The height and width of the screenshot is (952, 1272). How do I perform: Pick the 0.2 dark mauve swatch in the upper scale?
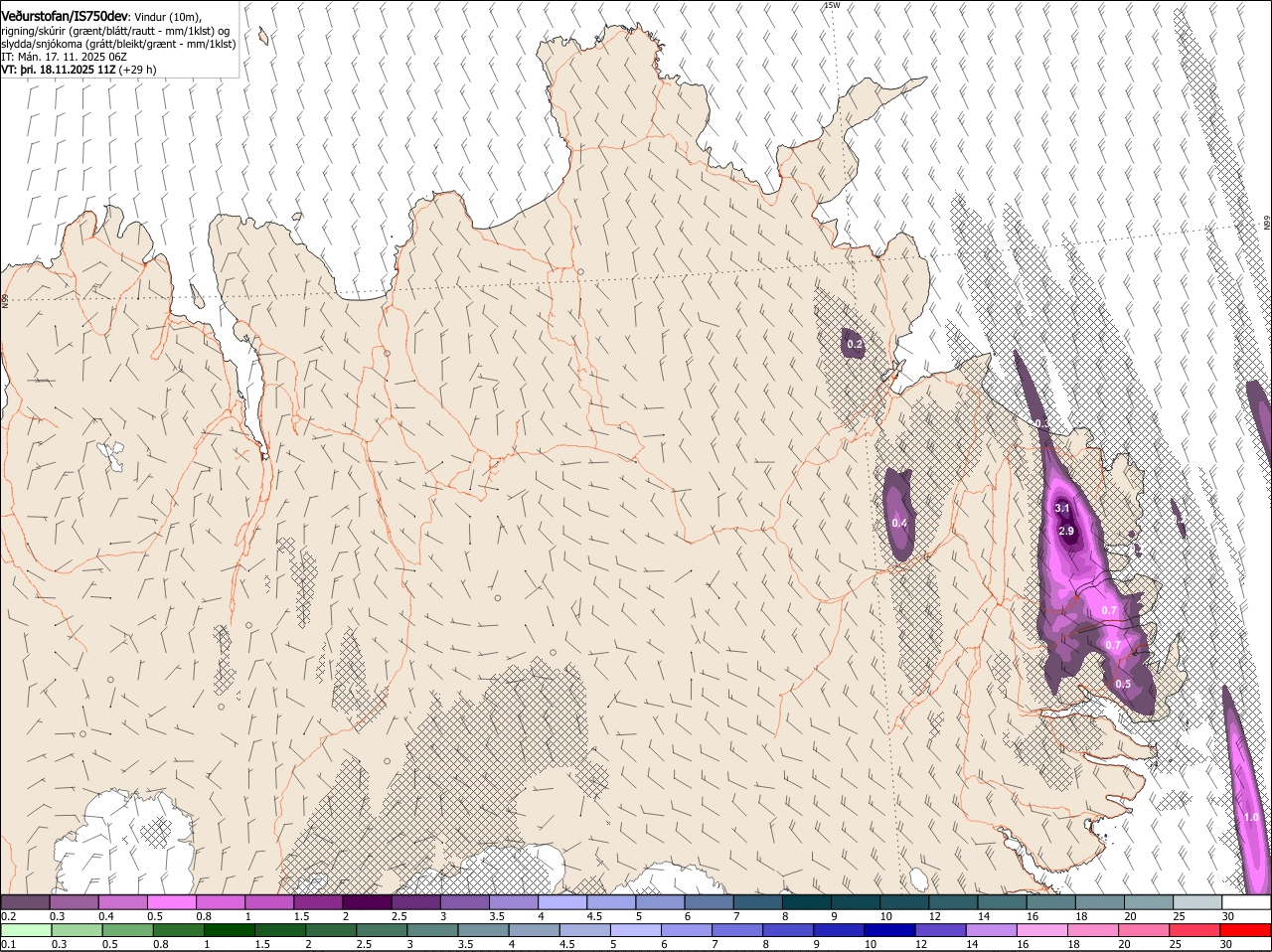(x=25, y=901)
